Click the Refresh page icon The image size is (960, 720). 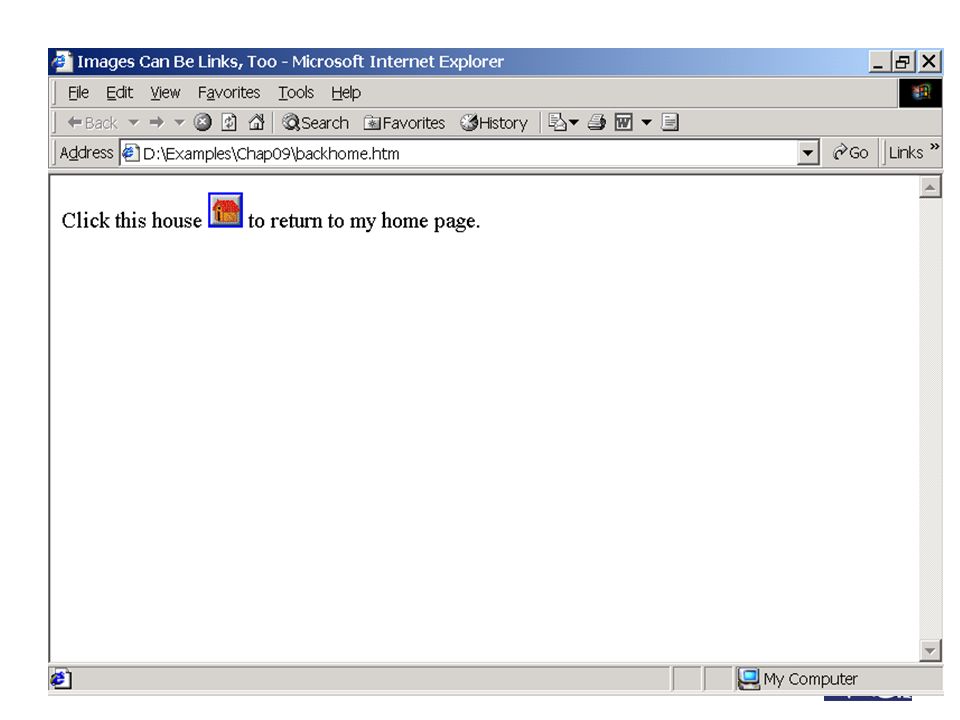pyautogui.click(x=229, y=122)
